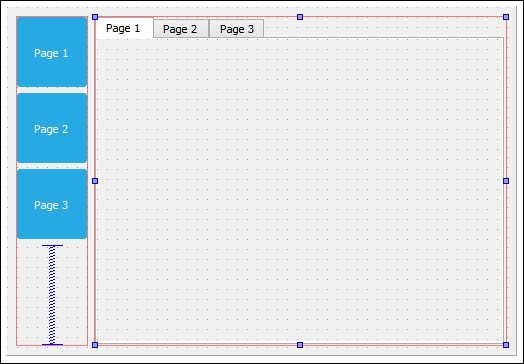
Task: Click the blue Page 3 button
Action: pos(52,204)
